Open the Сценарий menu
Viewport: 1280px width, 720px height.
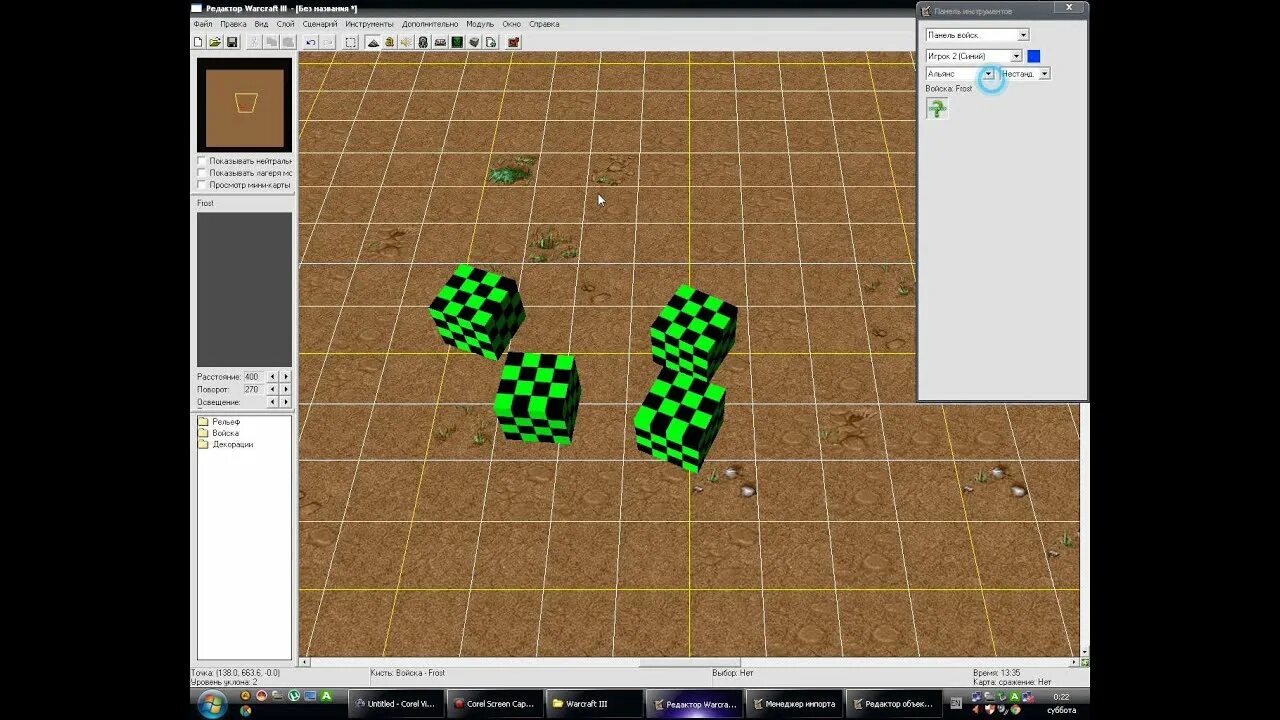pyautogui.click(x=320, y=24)
